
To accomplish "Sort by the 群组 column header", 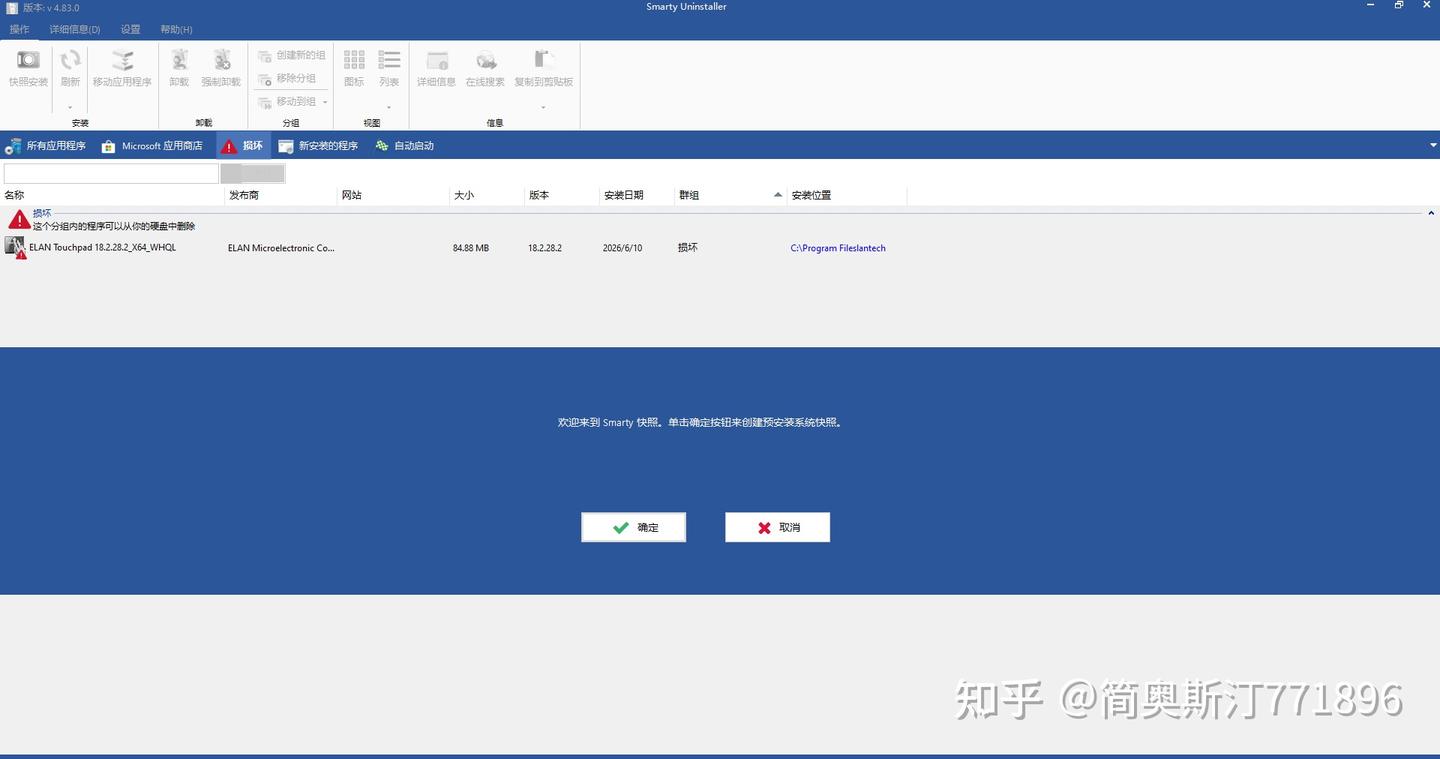I will (731, 195).
